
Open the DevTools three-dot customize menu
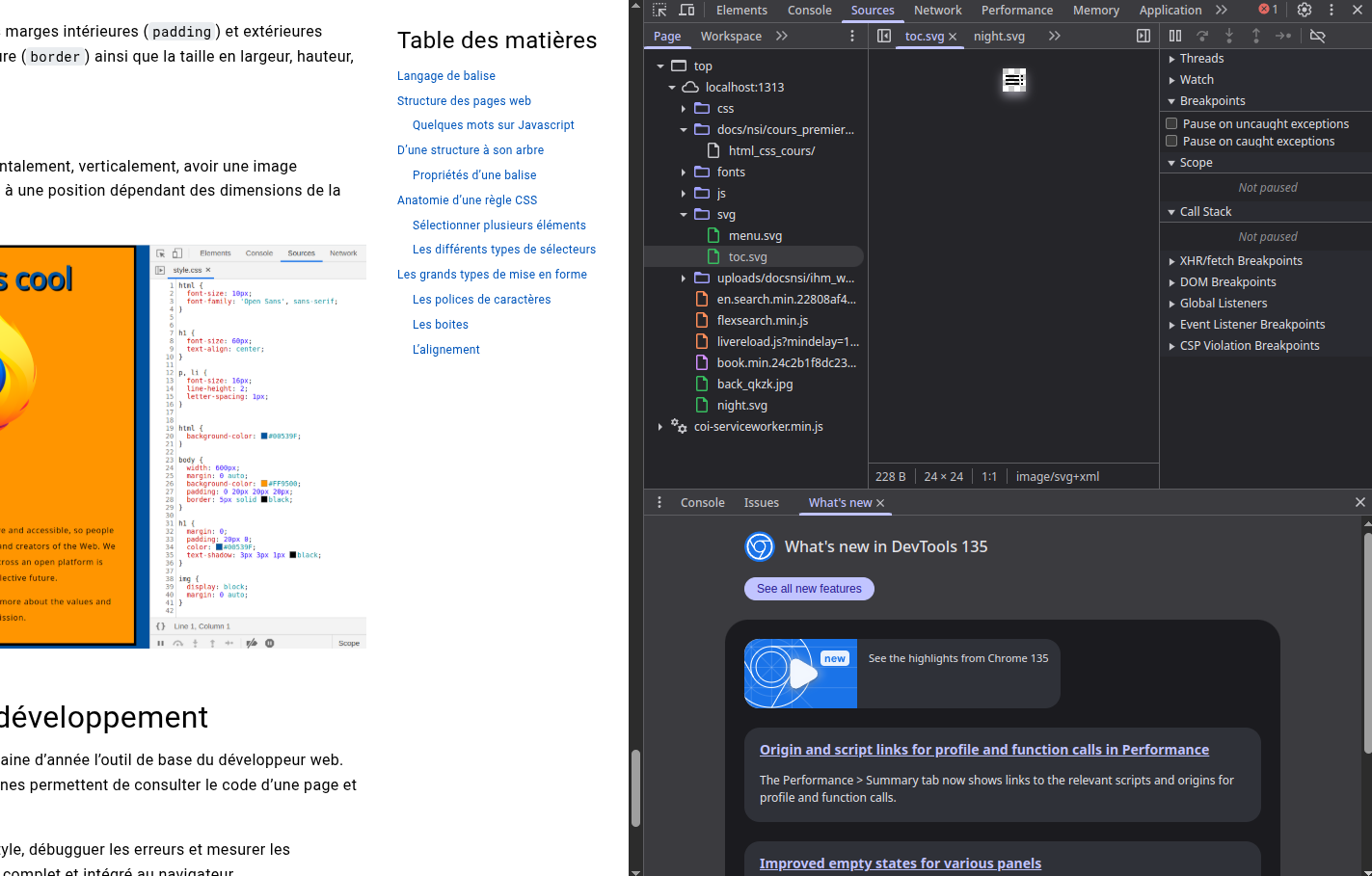coord(1332,10)
